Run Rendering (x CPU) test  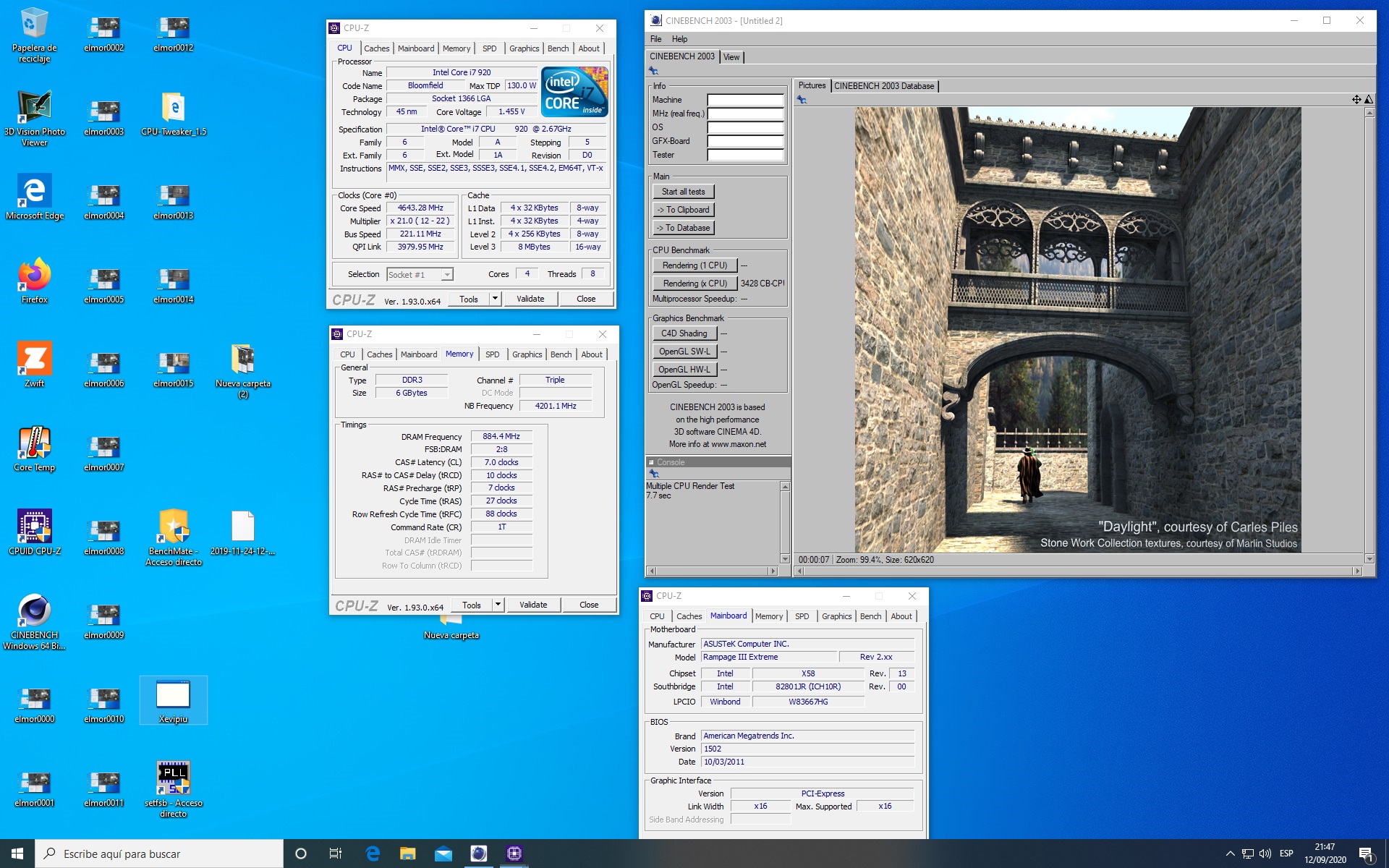694,284
